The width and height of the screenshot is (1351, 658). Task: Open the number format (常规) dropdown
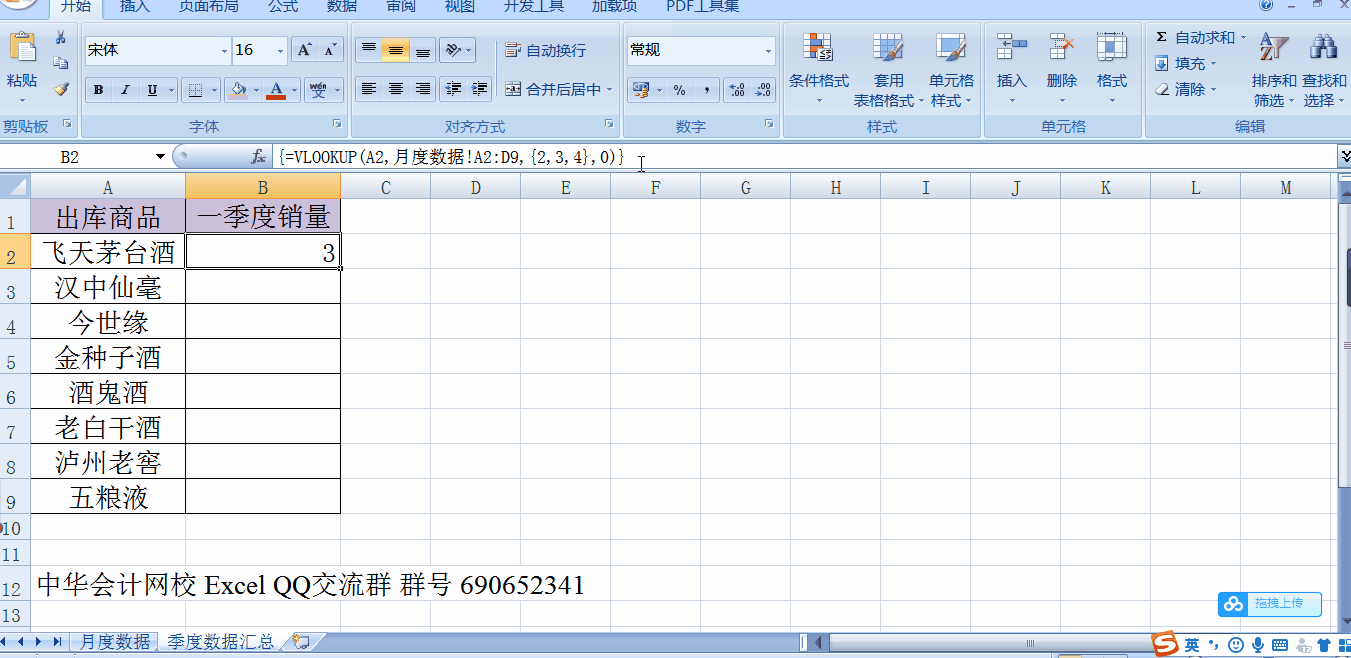pyautogui.click(x=768, y=50)
